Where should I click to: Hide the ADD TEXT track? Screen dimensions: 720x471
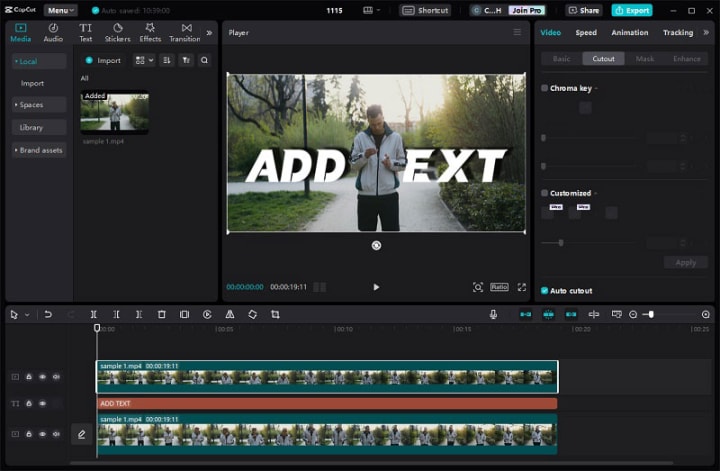[x=42, y=404]
